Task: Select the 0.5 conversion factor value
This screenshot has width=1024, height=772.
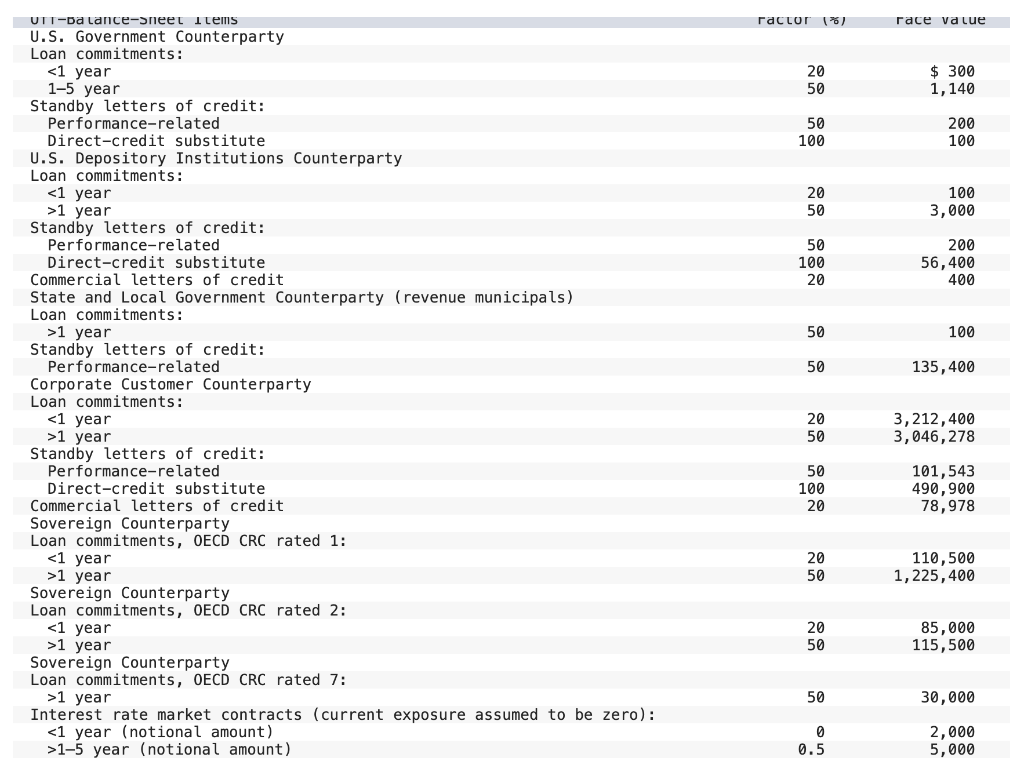Action: (x=811, y=750)
